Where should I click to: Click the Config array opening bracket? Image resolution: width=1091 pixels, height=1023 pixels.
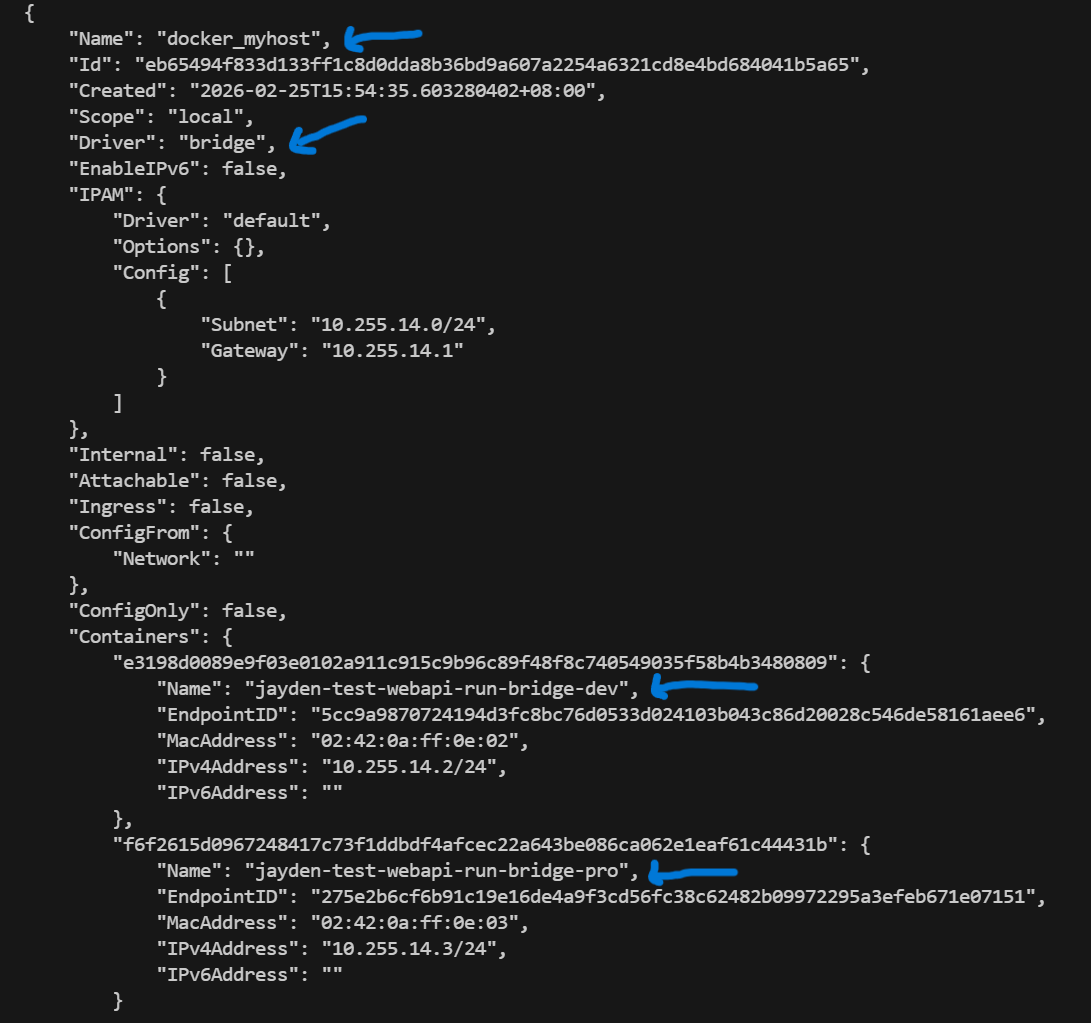(228, 273)
